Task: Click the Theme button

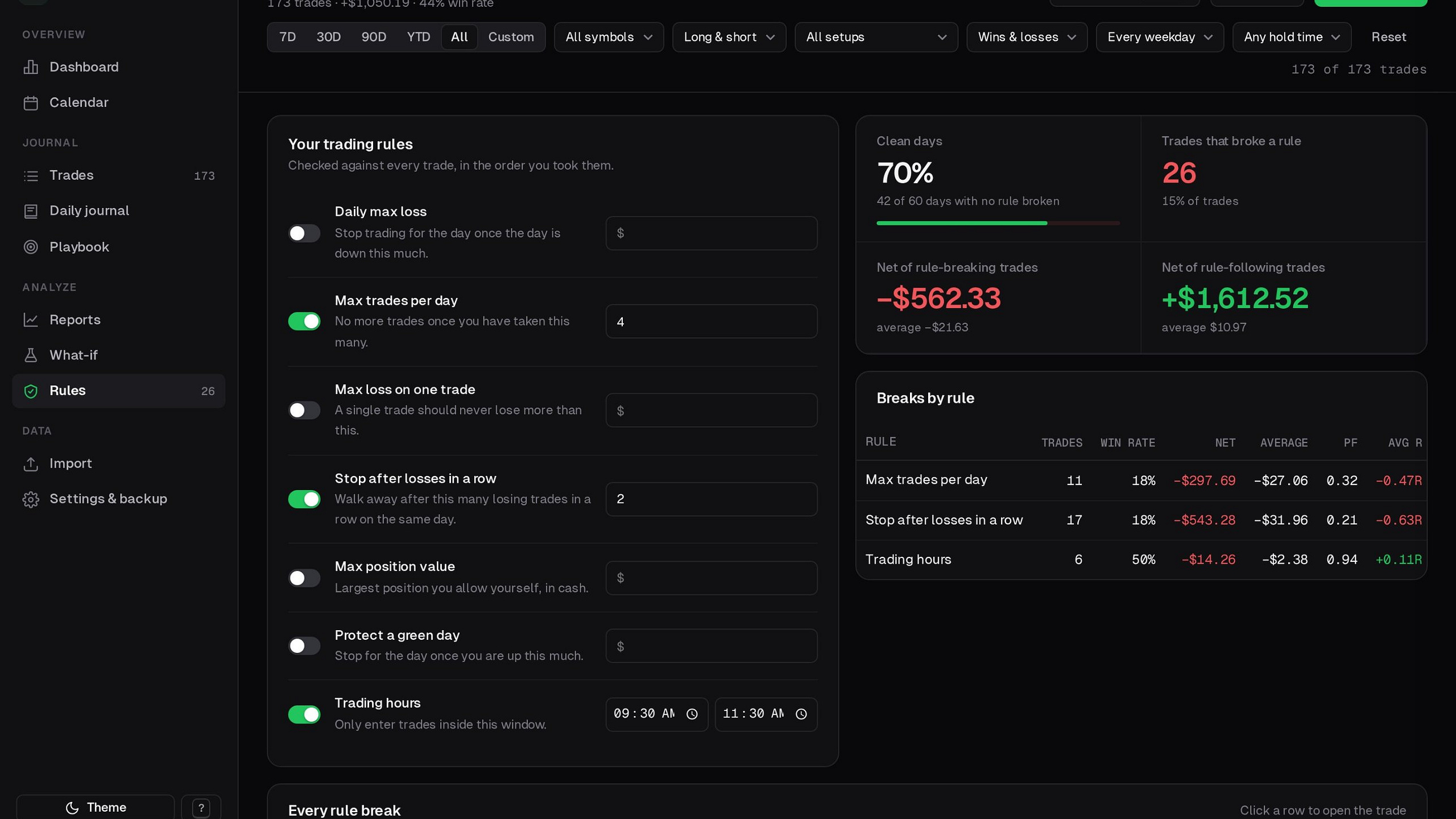Action: [x=96, y=808]
